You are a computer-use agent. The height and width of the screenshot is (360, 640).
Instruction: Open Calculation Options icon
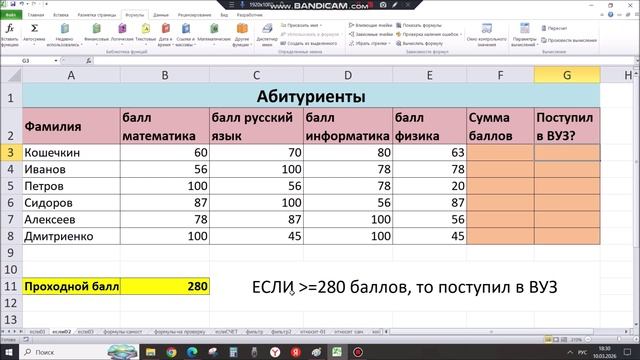click(524, 29)
